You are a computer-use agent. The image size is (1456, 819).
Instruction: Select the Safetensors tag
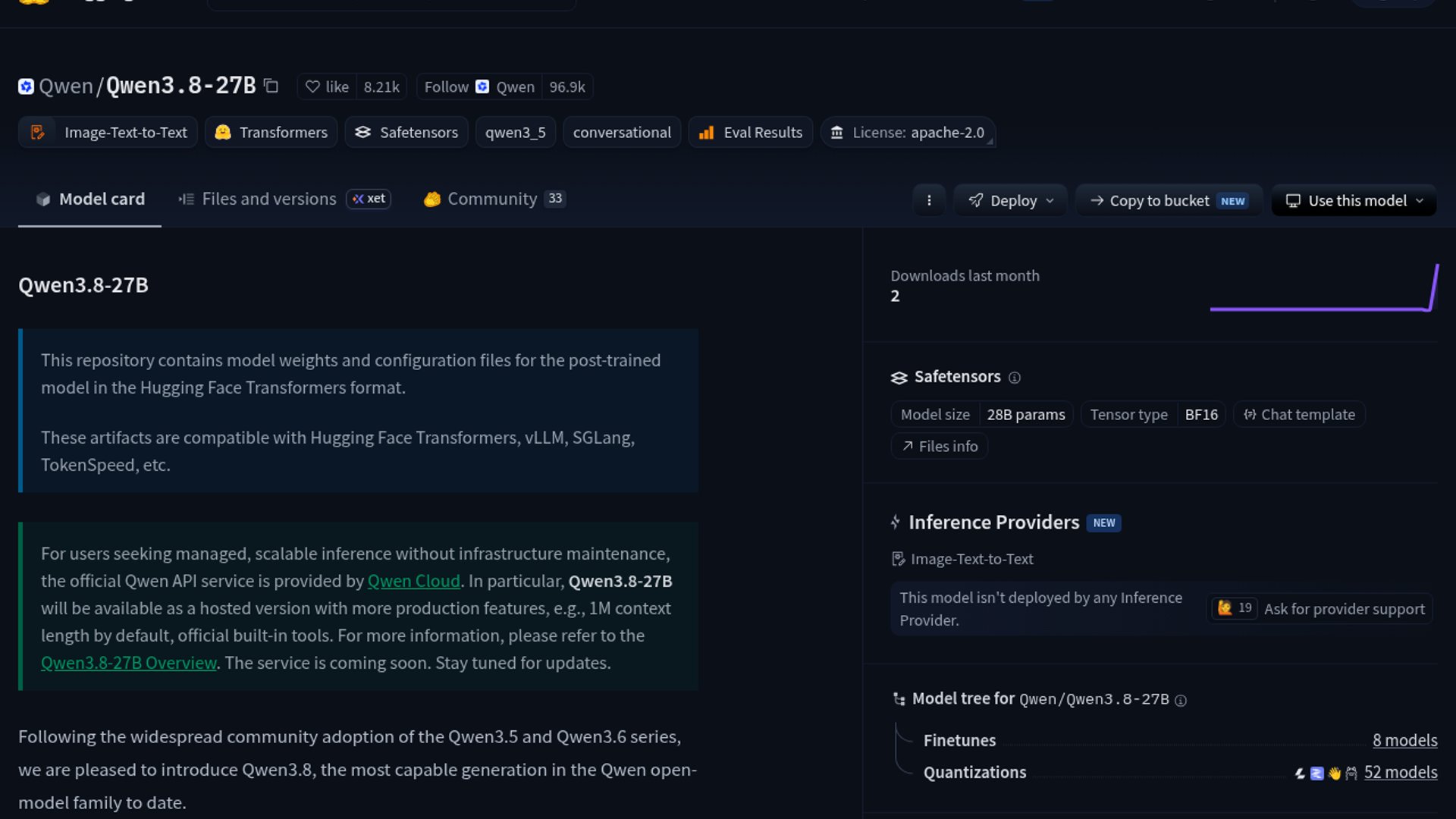tap(406, 133)
